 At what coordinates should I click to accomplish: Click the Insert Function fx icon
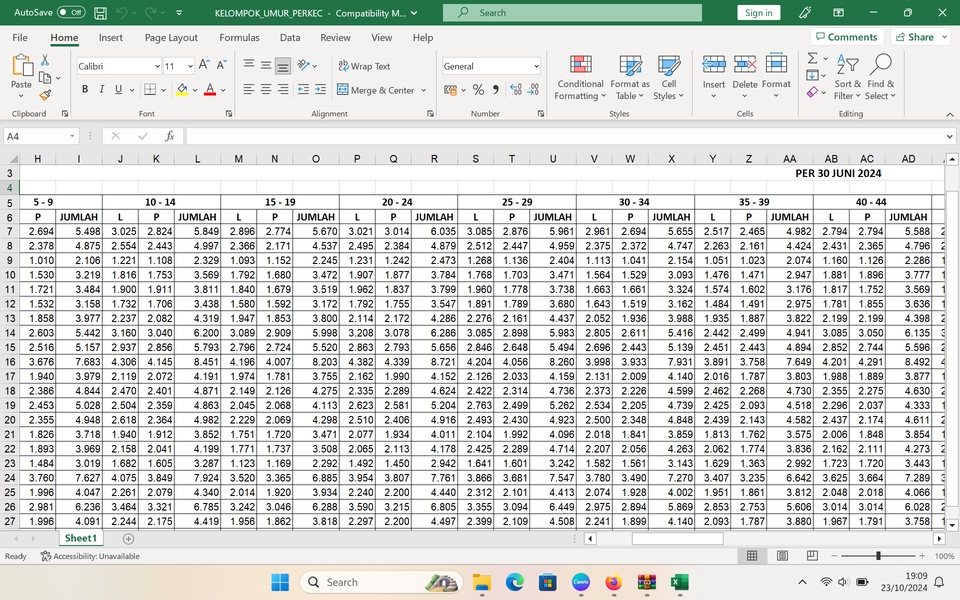[x=170, y=136]
